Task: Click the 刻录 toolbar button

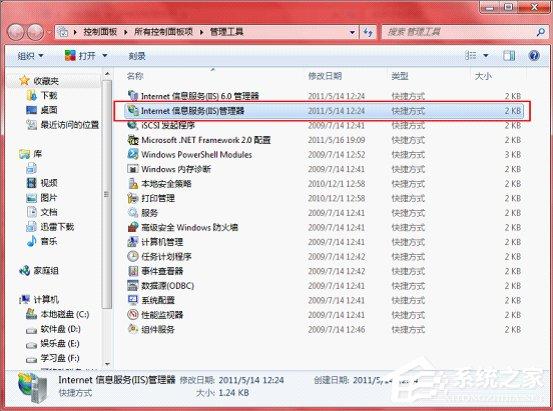Action: 136,56
